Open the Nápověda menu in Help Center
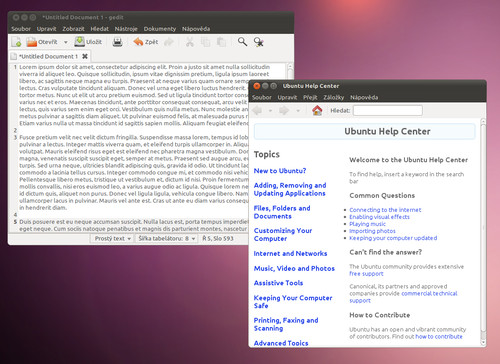The width and height of the screenshot is (500, 364). click(364, 98)
